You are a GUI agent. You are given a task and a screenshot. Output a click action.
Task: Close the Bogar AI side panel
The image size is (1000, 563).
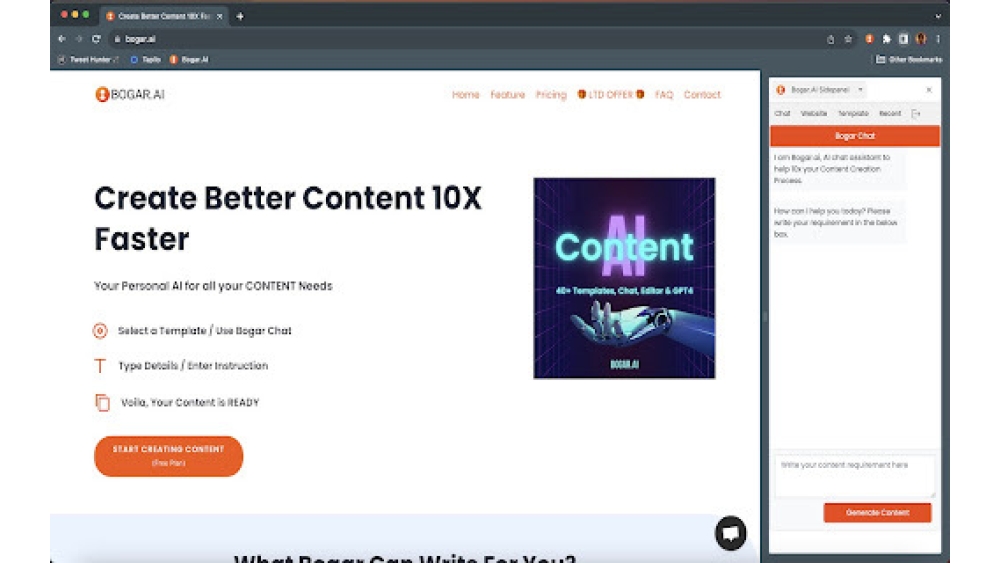pos(929,90)
